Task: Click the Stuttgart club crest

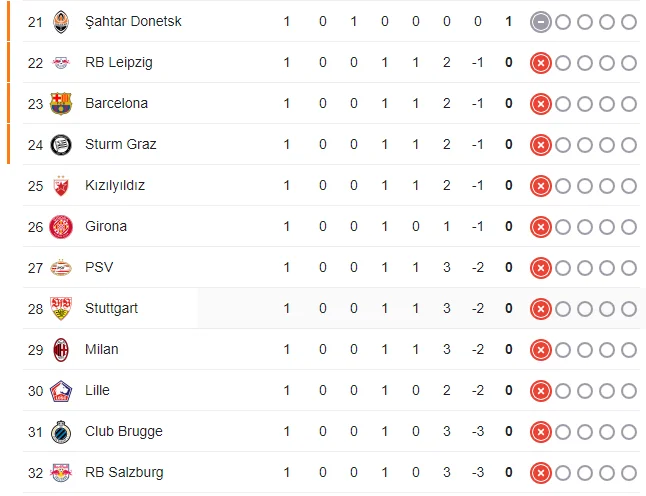Action: [x=61, y=308]
